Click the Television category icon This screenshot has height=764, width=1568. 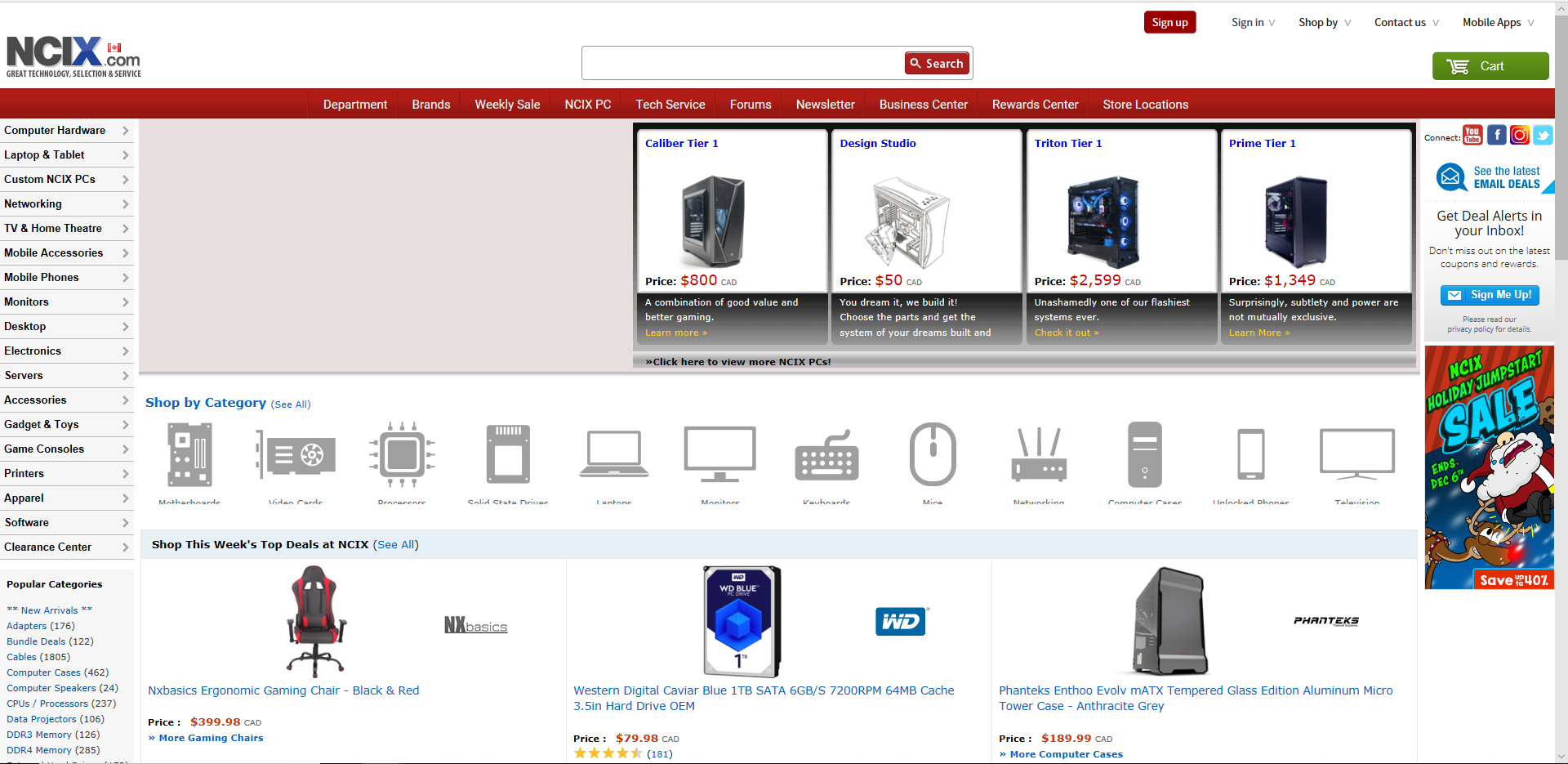click(1357, 454)
